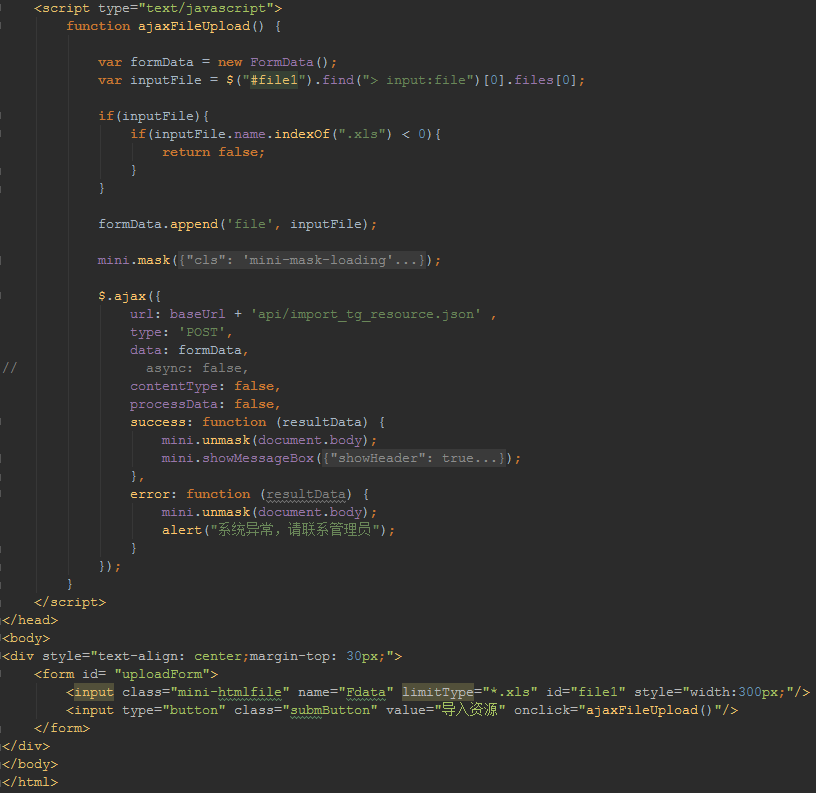This screenshot has width=816, height=793.
Task: Click the processData property key
Action: (174, 404)
